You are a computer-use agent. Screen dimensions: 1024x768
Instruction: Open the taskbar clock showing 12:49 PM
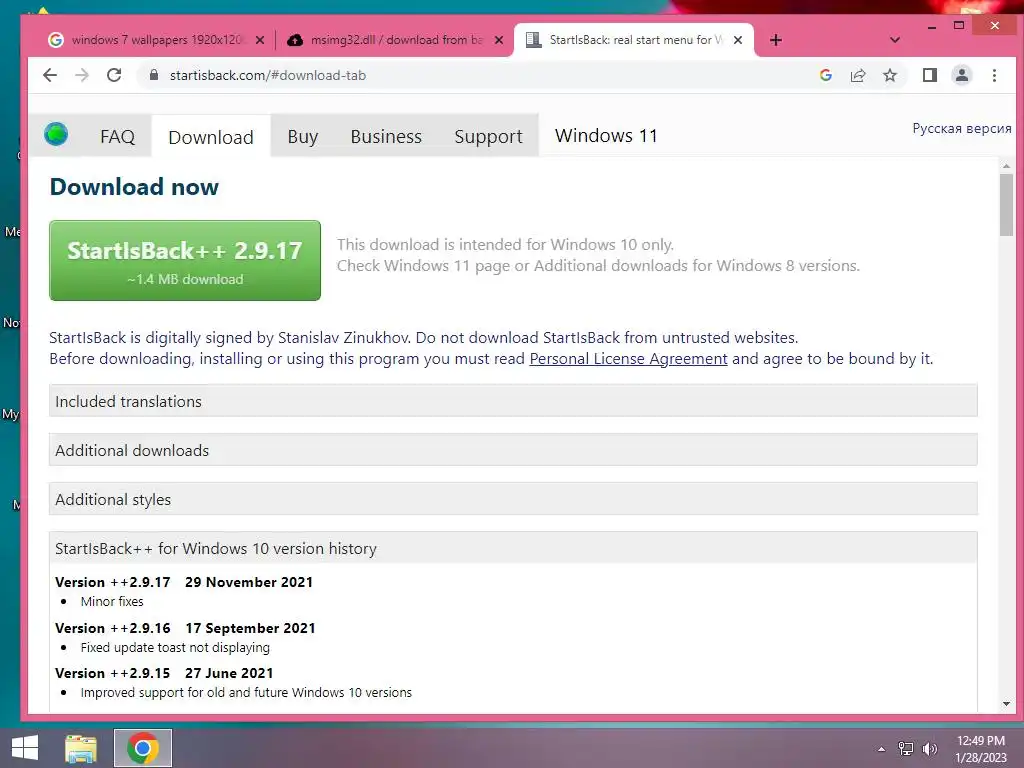click(981, 749)
